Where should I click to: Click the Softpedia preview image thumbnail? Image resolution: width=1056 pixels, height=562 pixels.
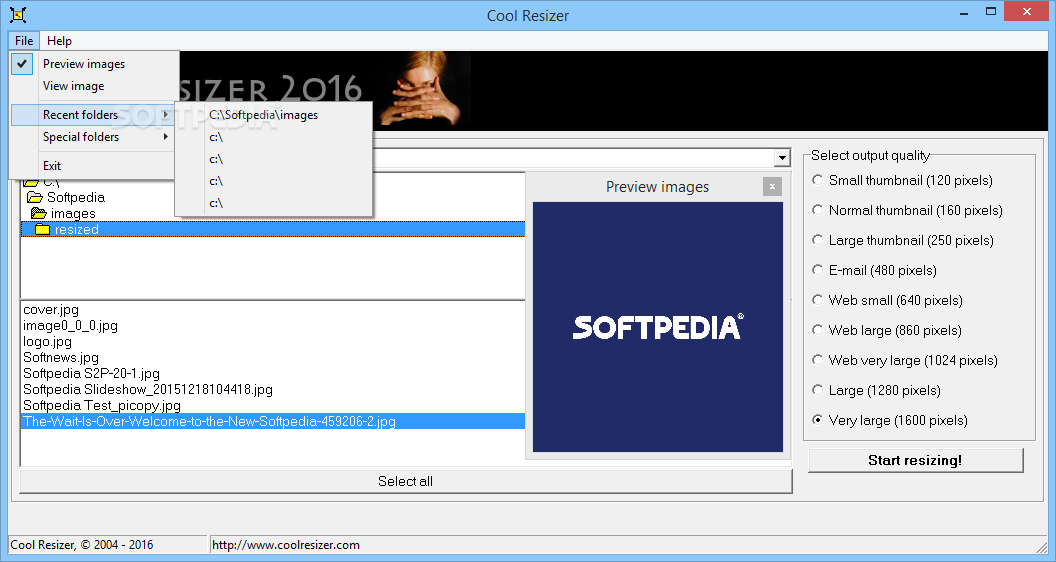click(x=657, y=327)
